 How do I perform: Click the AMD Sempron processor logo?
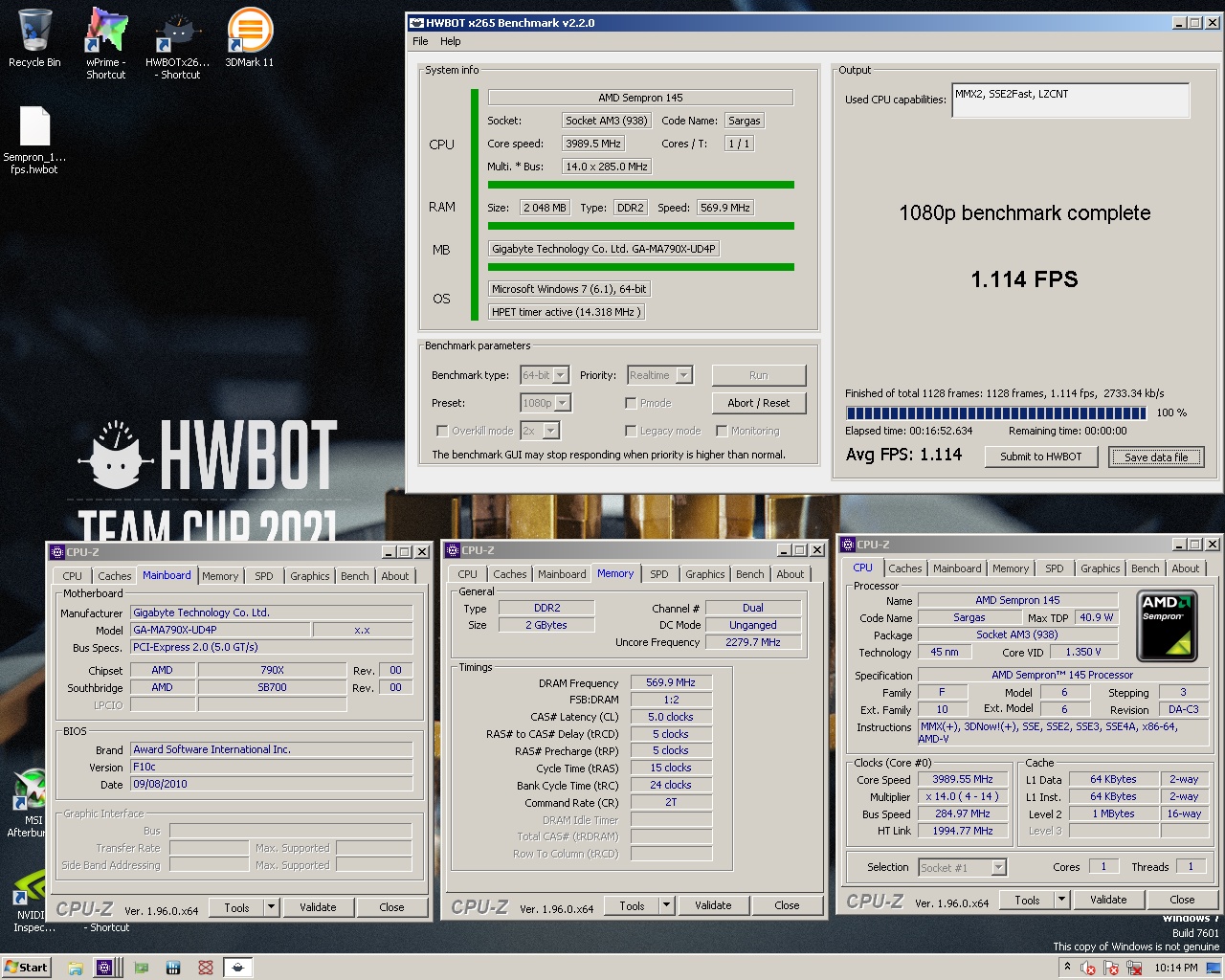click(x=1167, y=627)
